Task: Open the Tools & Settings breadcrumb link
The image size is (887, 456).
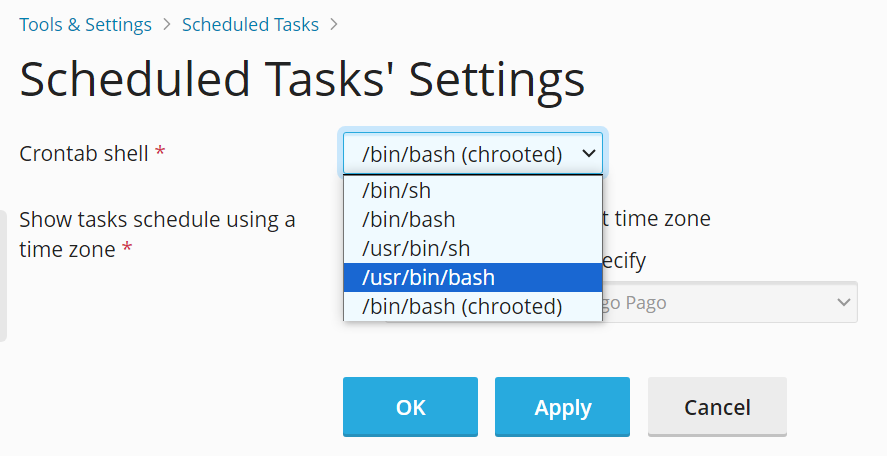Action: tap(86, 24)
